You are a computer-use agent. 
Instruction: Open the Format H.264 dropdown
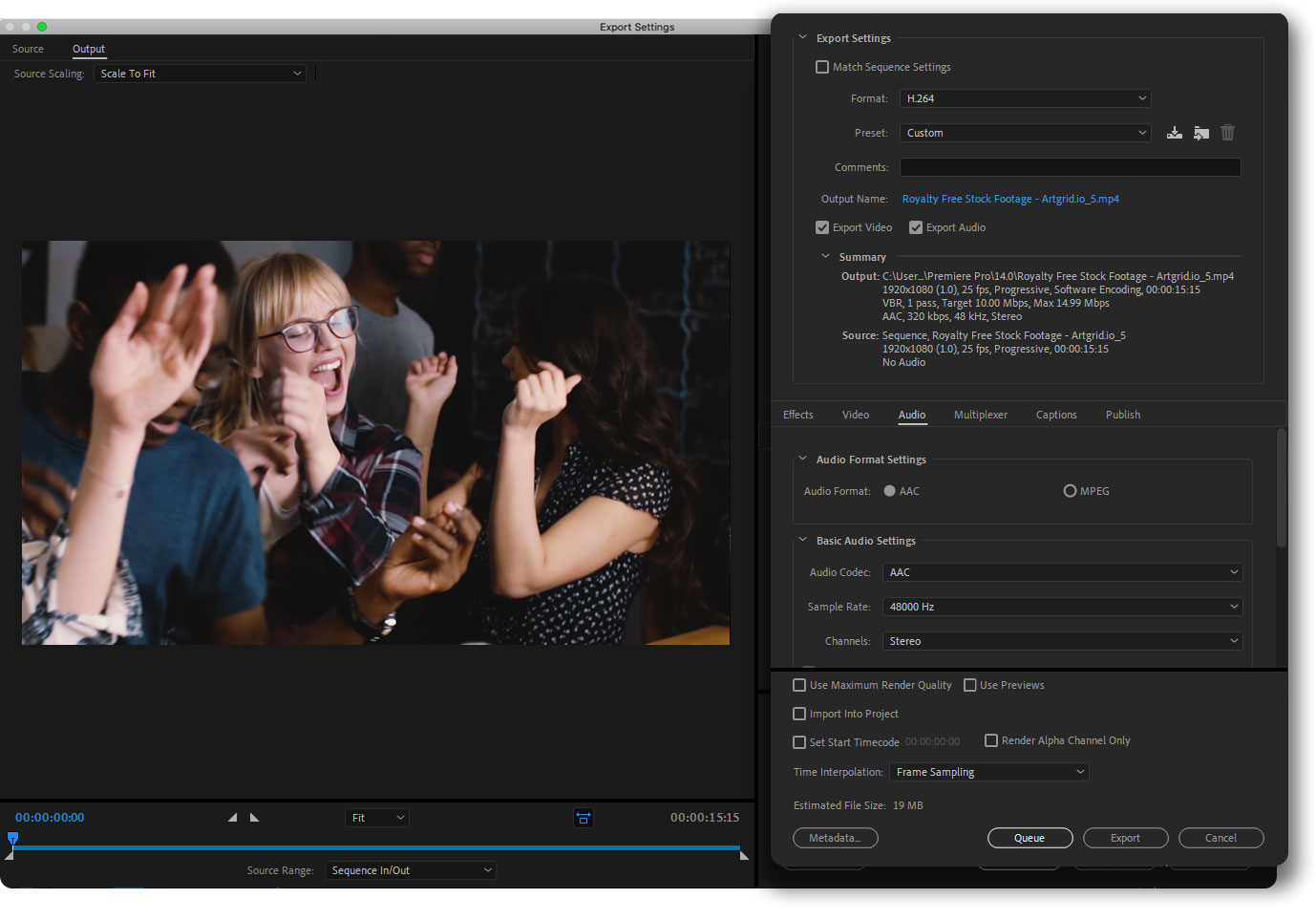tap(1025, 98)
